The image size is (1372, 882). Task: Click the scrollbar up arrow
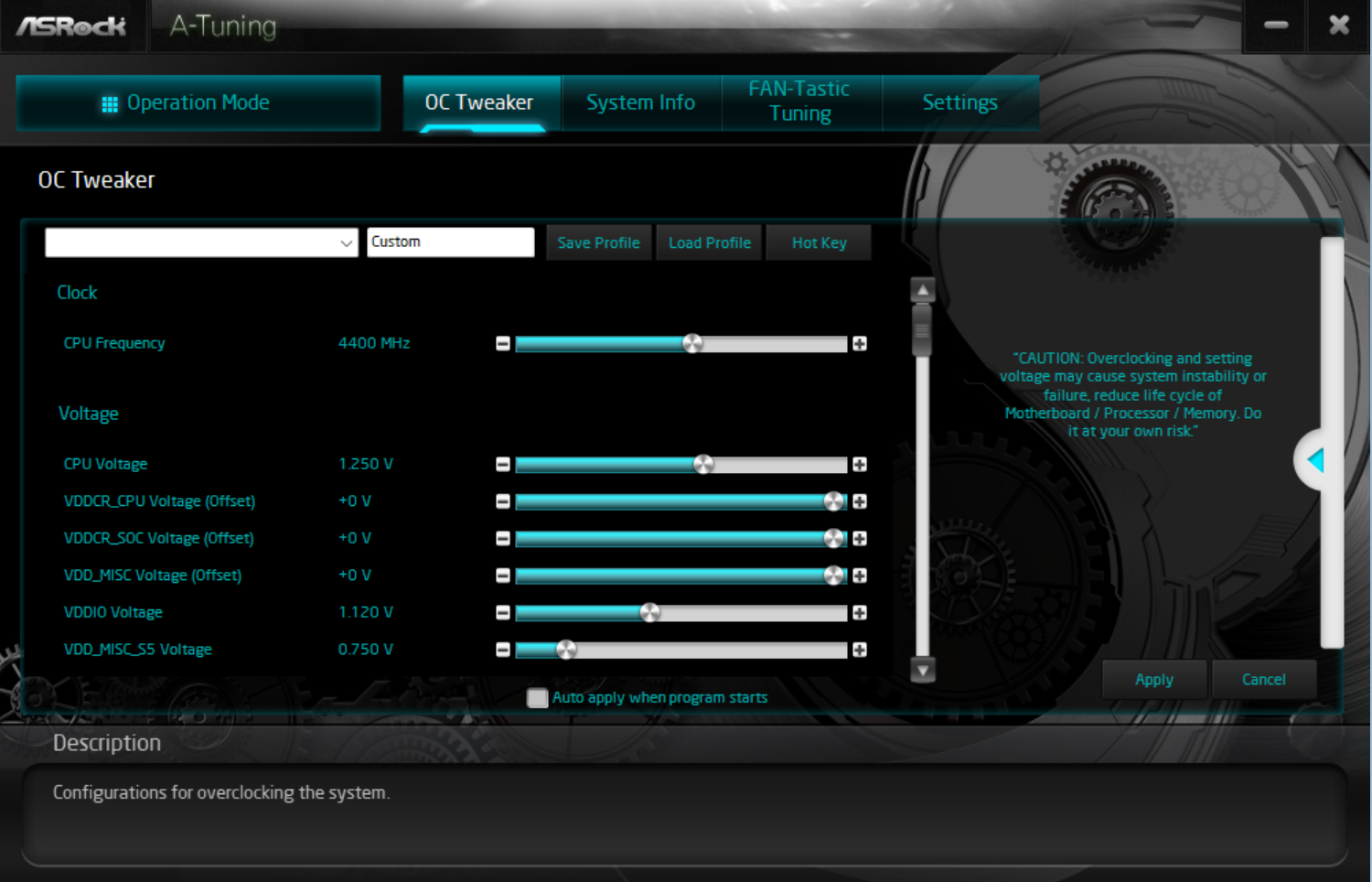pos(923,287)
